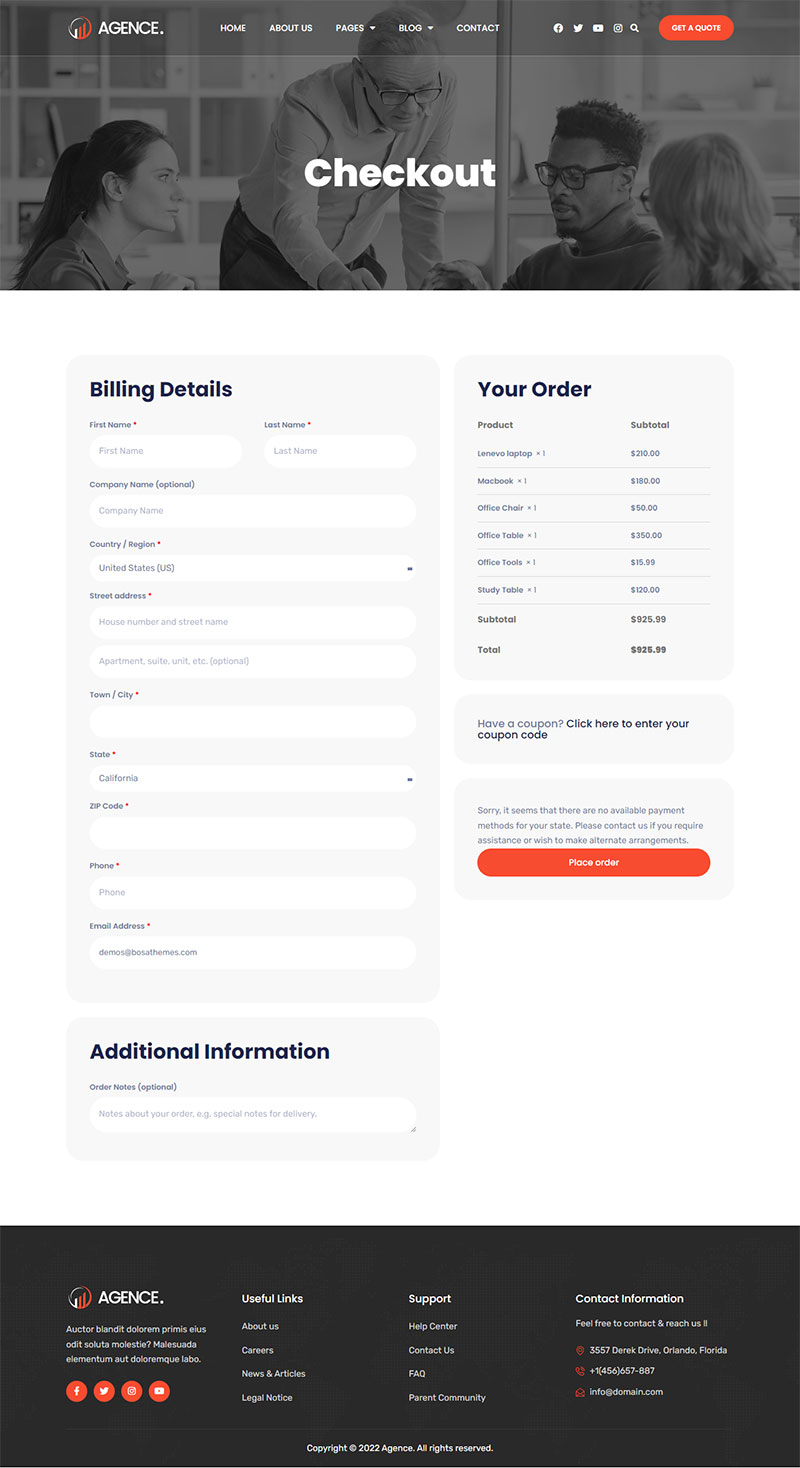Select Contact in the top navigation
Screen dimensions: 800x1468
[478, 28]
